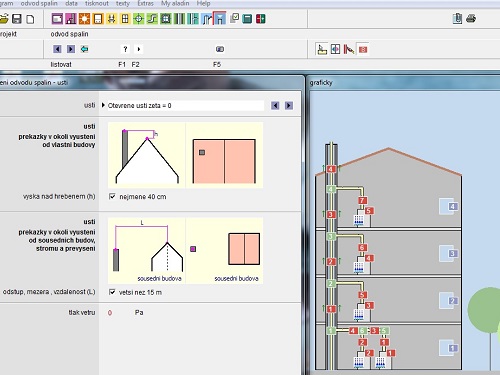Go to next page under listovat
The width and height of the screenshot is (500, 375).
pyautogui.click(x=71, y=49)
